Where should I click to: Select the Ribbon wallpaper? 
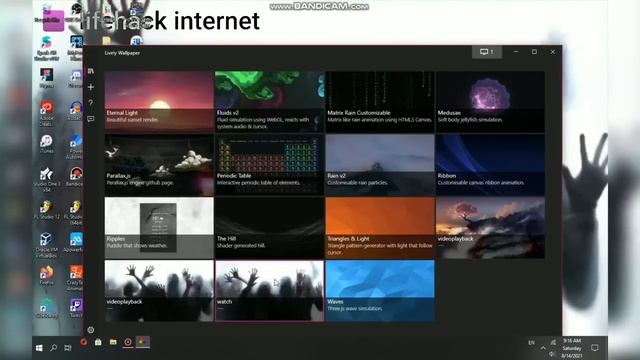(490, 164)
